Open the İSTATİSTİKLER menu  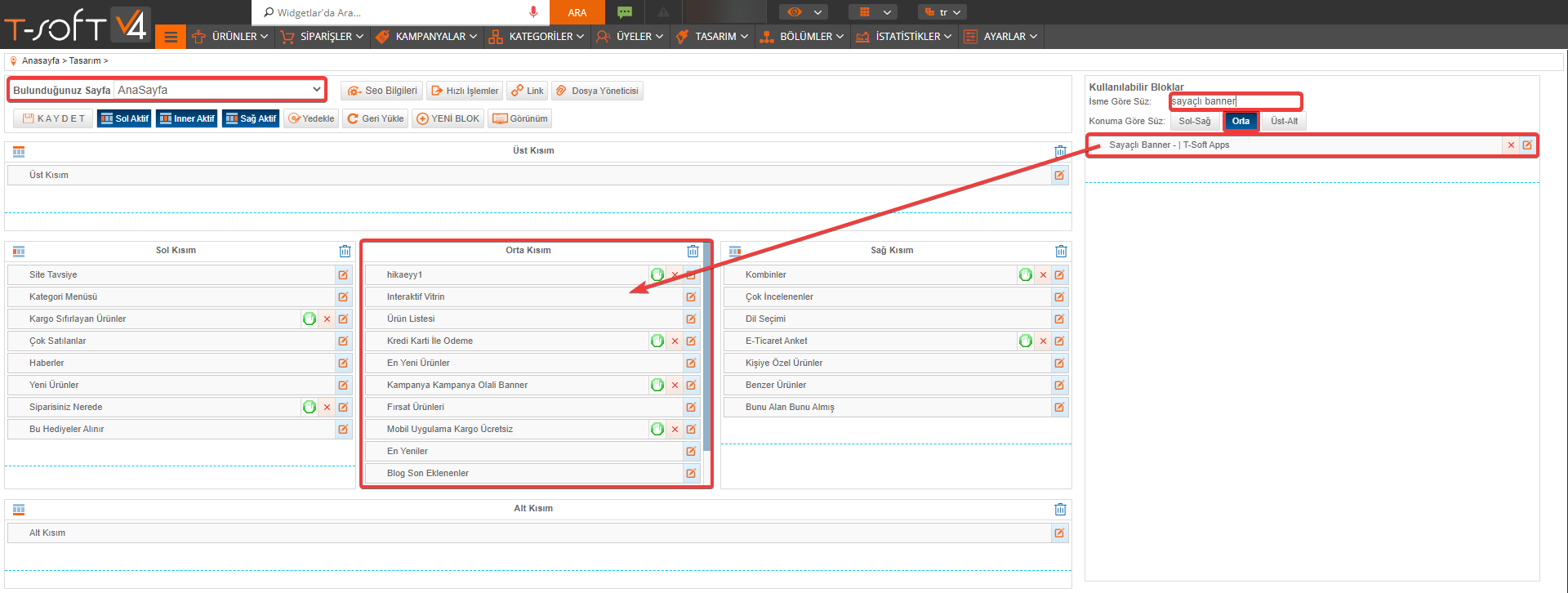(904, 37)
